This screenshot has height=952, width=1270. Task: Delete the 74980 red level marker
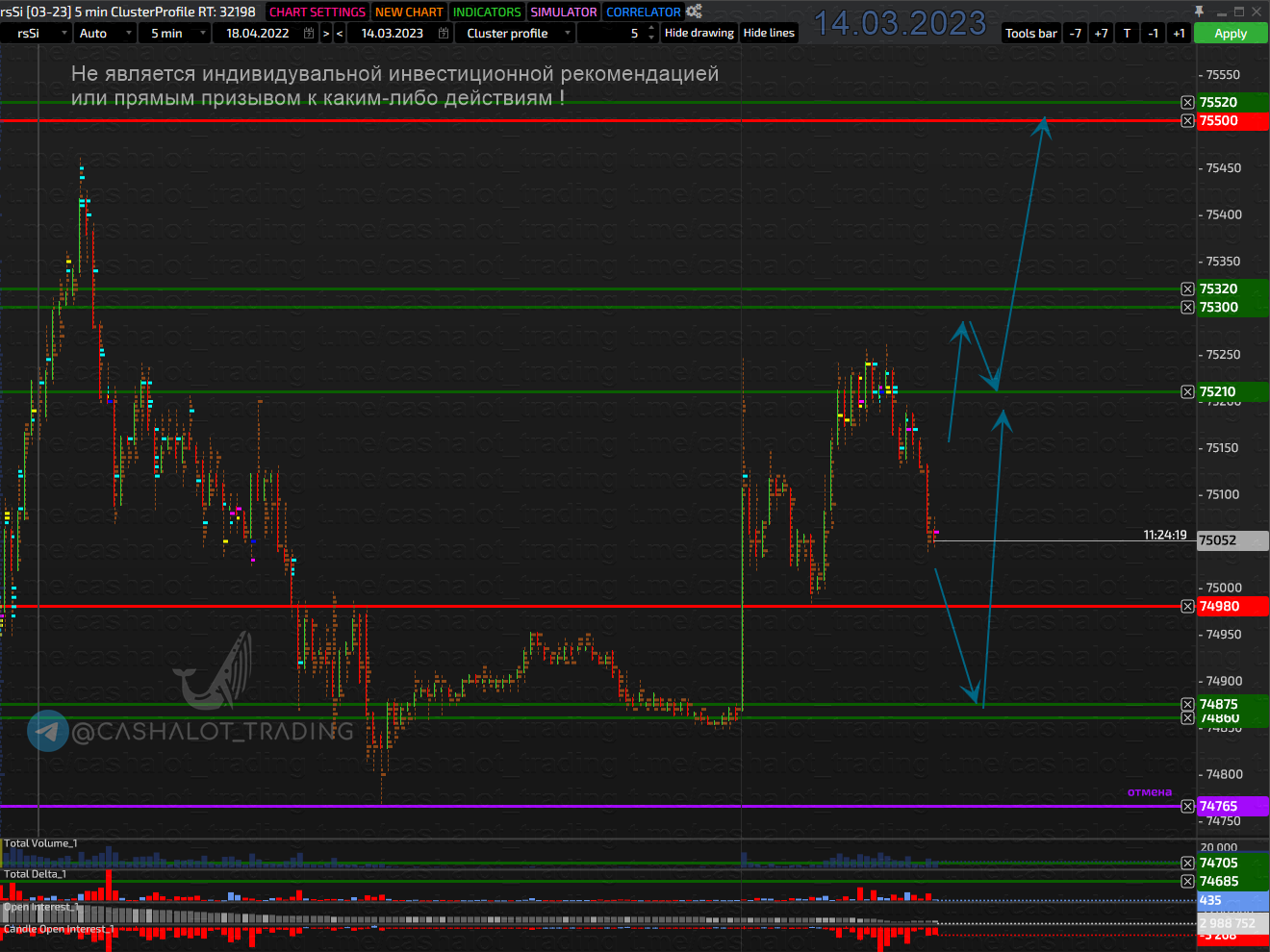pyautogui.click(x=1187, y=607)
